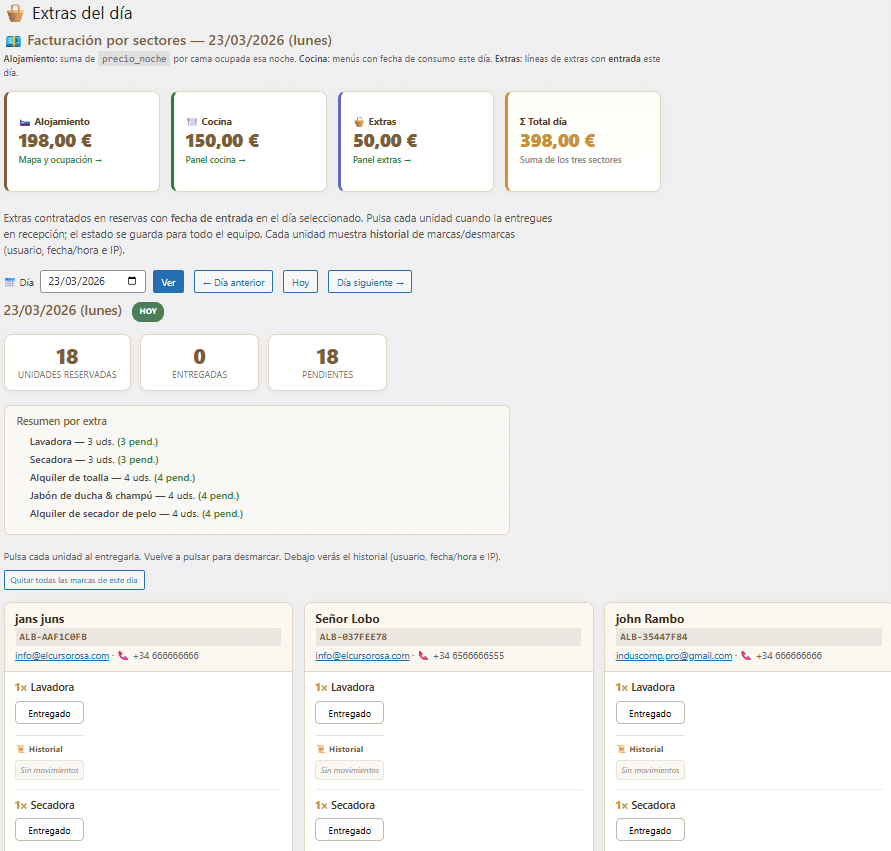Open the Panel cocina link
This screenshot has height=851, width=891.
(215, 160)
